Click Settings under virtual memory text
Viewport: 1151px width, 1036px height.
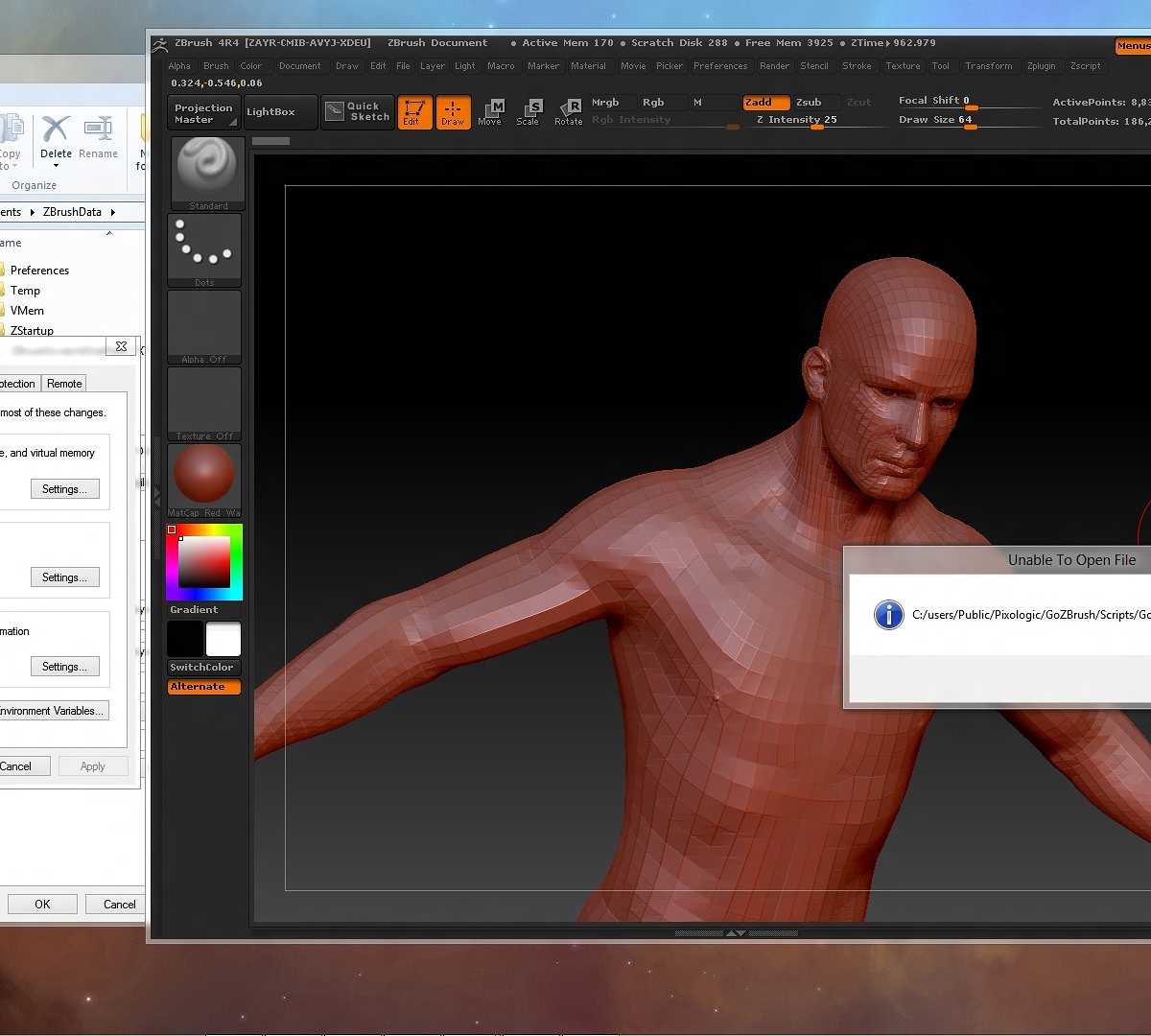coord(64,489)
